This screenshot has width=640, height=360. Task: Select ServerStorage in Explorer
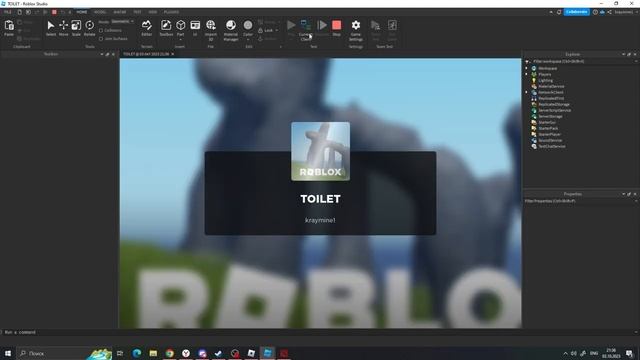coord(550,116)
